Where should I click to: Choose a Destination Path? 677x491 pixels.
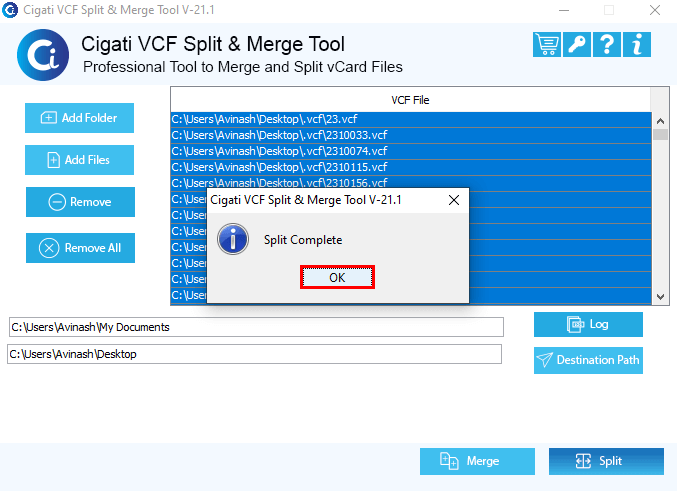[588, 360]
